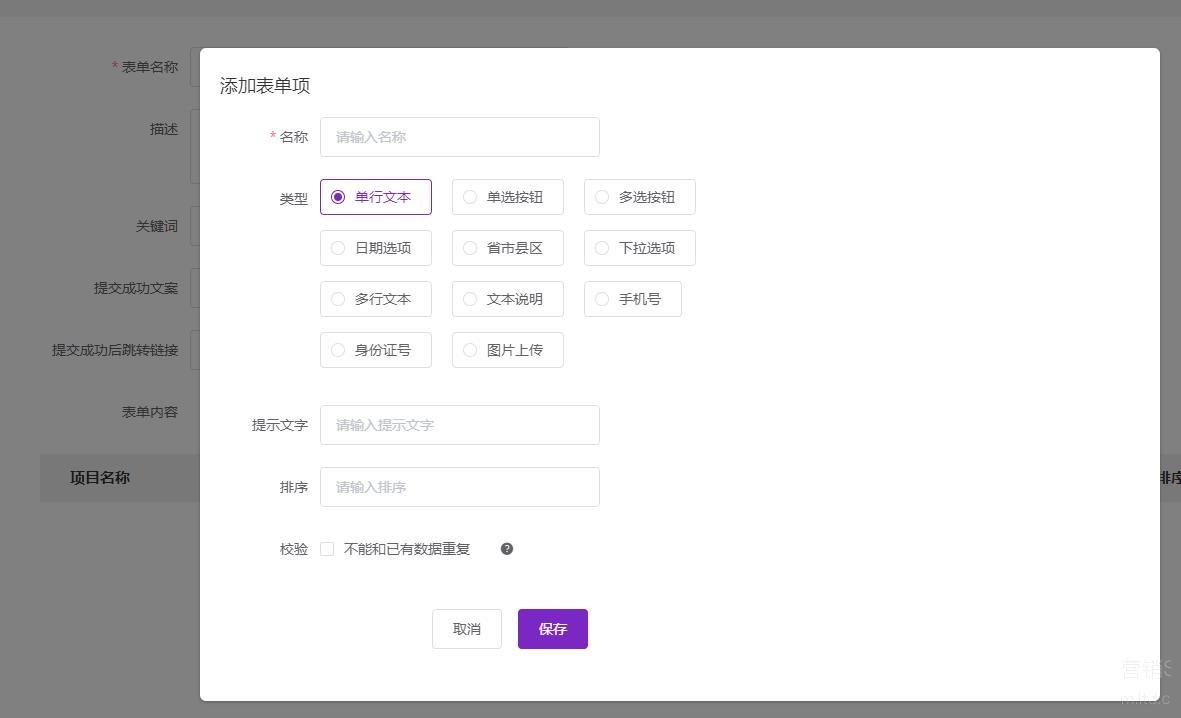Focus the 排序 input field
Screen dimensions: 1181x718
point(459,487)
